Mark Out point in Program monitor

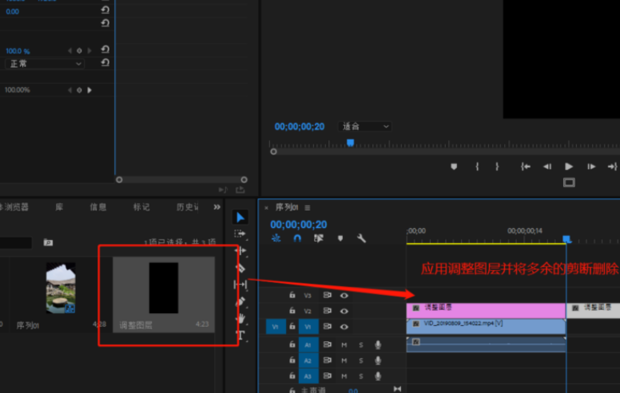[x=497, y=166]
